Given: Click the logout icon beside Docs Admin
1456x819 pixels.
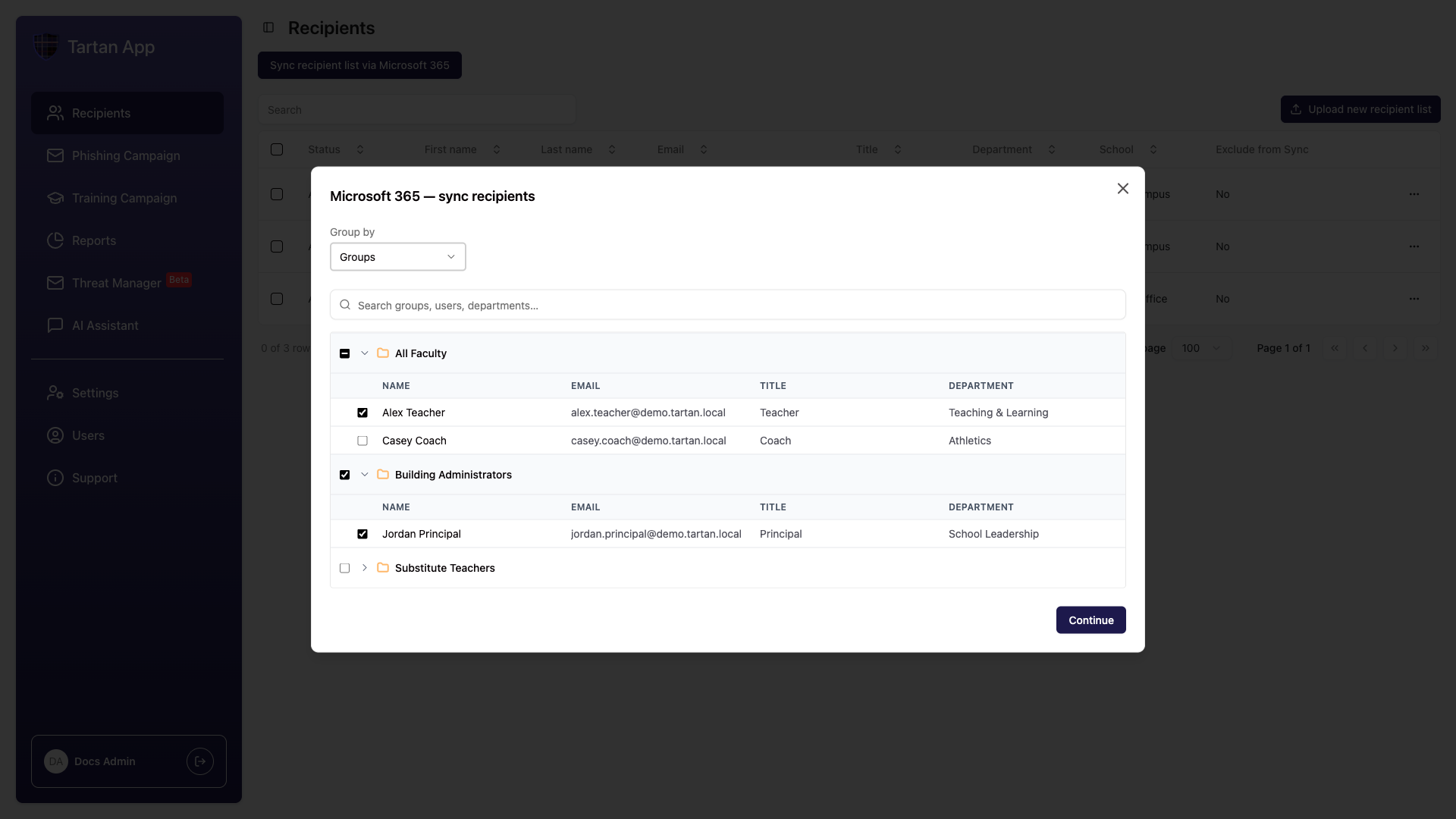Looking at the screenshot, I should pos(200,761).
